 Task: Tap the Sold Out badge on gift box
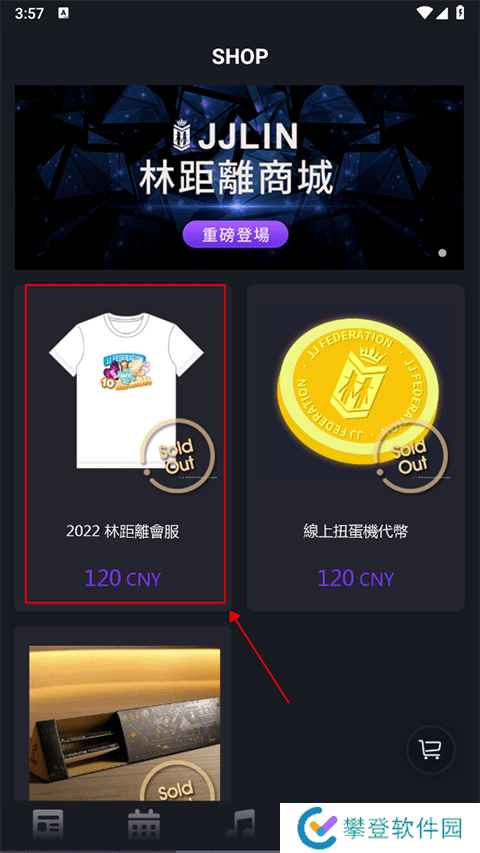(x=178, y=781)
